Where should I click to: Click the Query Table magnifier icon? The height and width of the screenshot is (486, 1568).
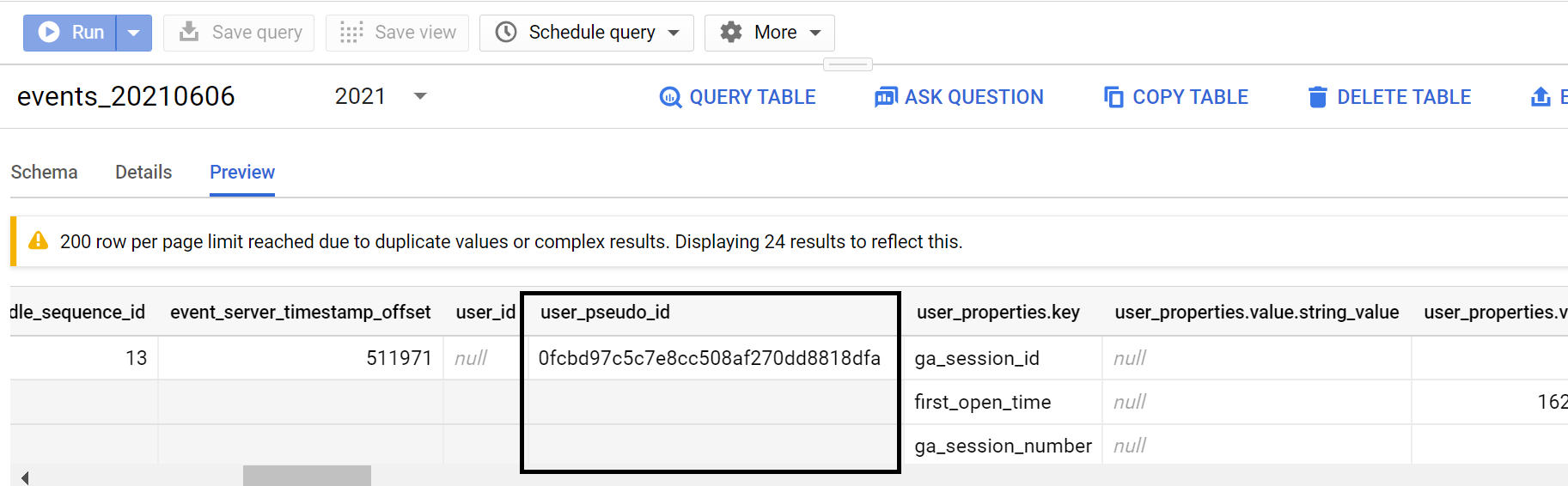[670, 97]
